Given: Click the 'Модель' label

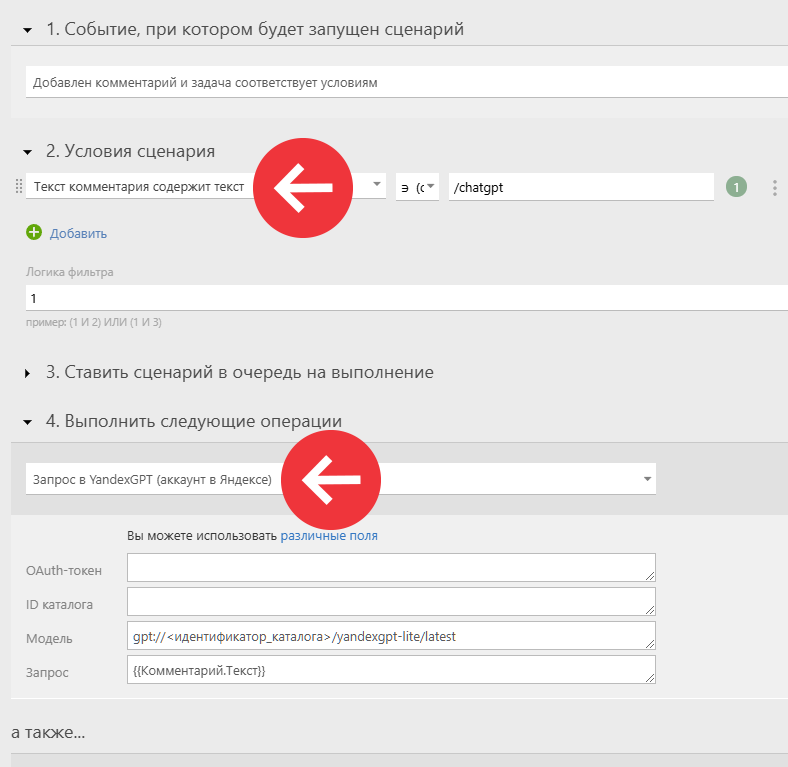Looking at the screenshot, I should coord(49,639).
